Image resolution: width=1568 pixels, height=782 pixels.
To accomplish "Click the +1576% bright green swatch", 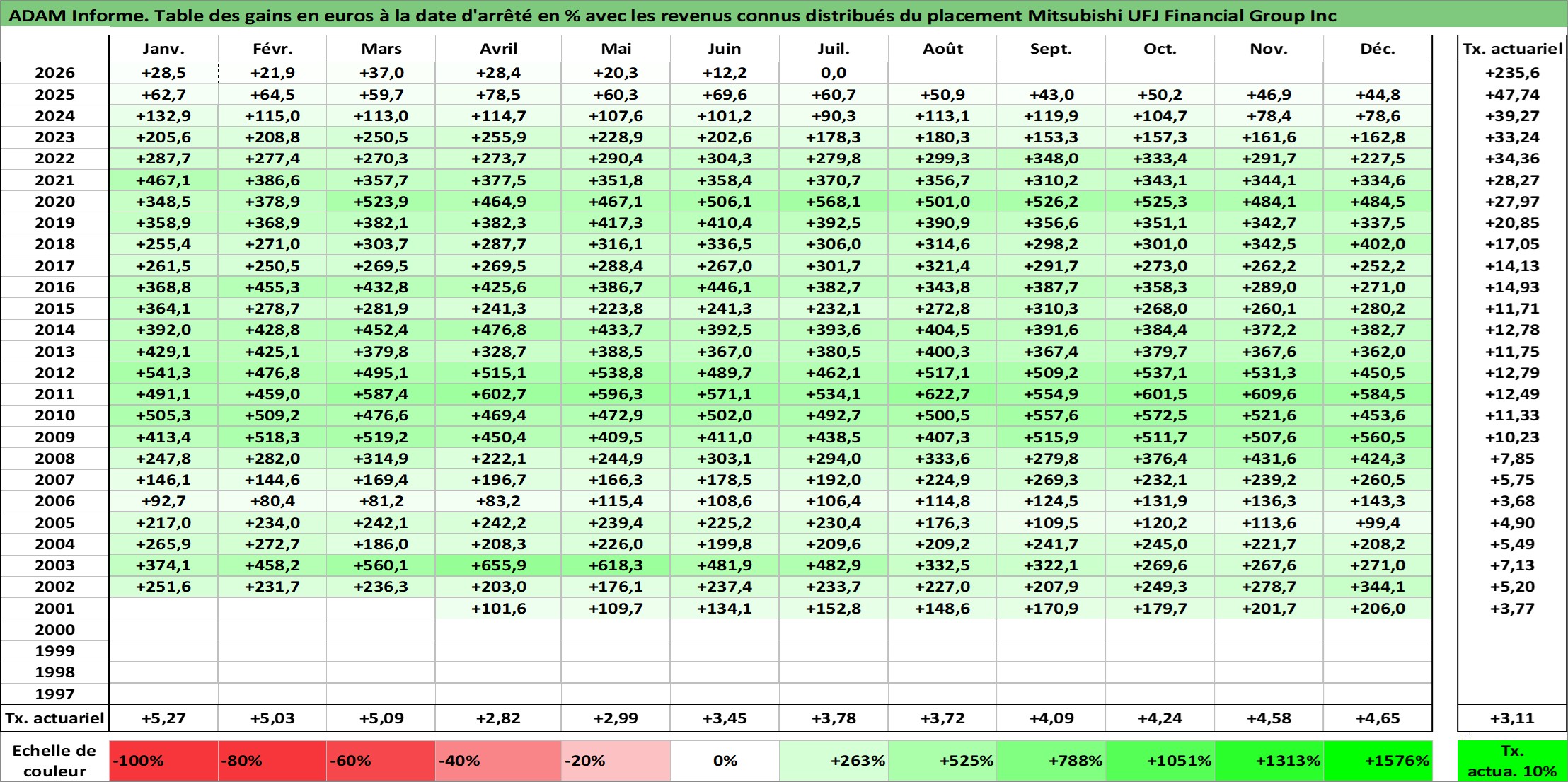I will [x=1378, y=761].
